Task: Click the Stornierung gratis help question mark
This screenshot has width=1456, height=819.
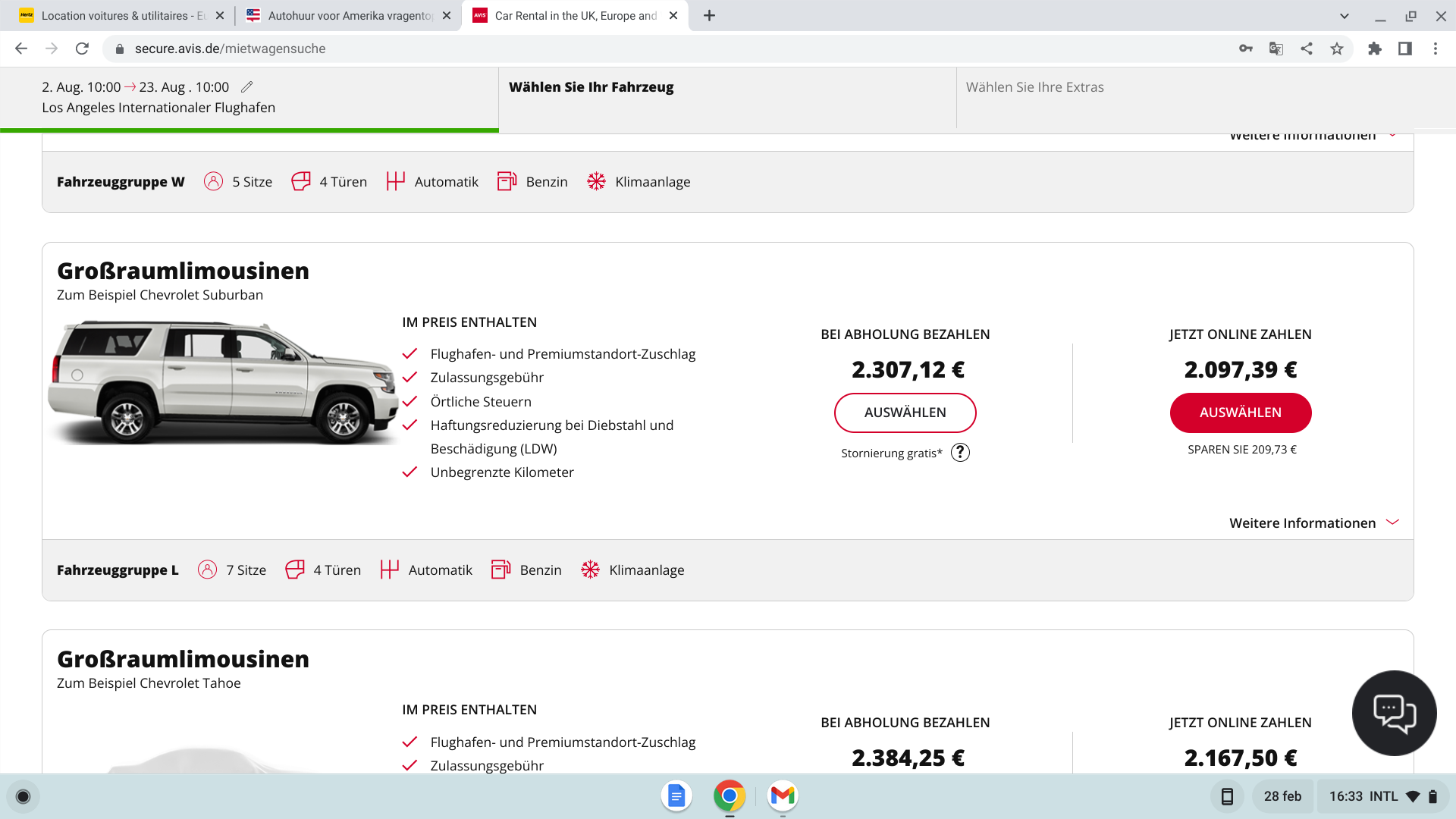Action: click(960, 453)
